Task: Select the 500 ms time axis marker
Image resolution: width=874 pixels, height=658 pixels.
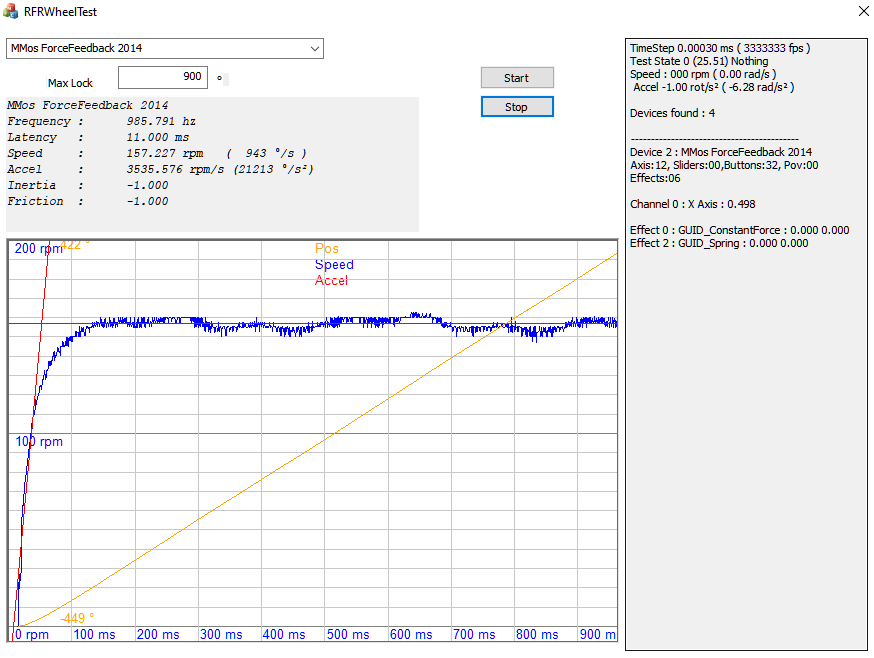Action: pos(347,634)
